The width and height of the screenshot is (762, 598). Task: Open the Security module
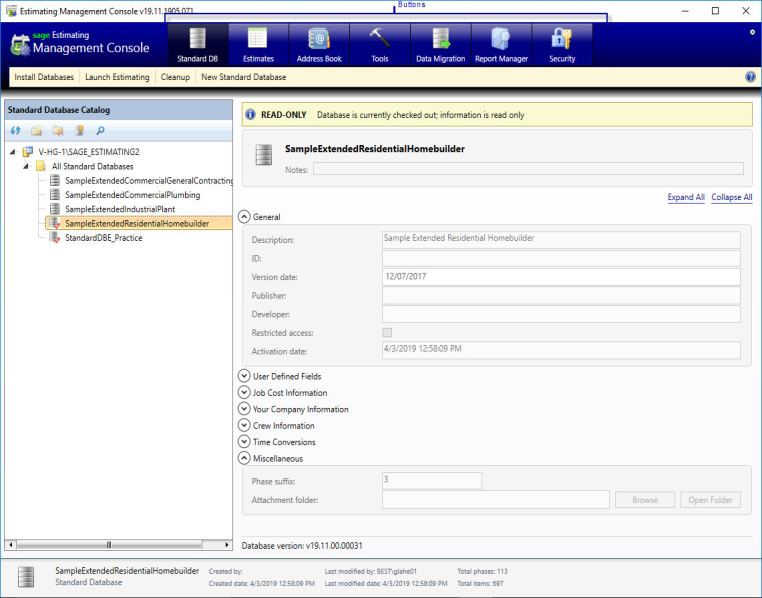[x=562, y=45]
